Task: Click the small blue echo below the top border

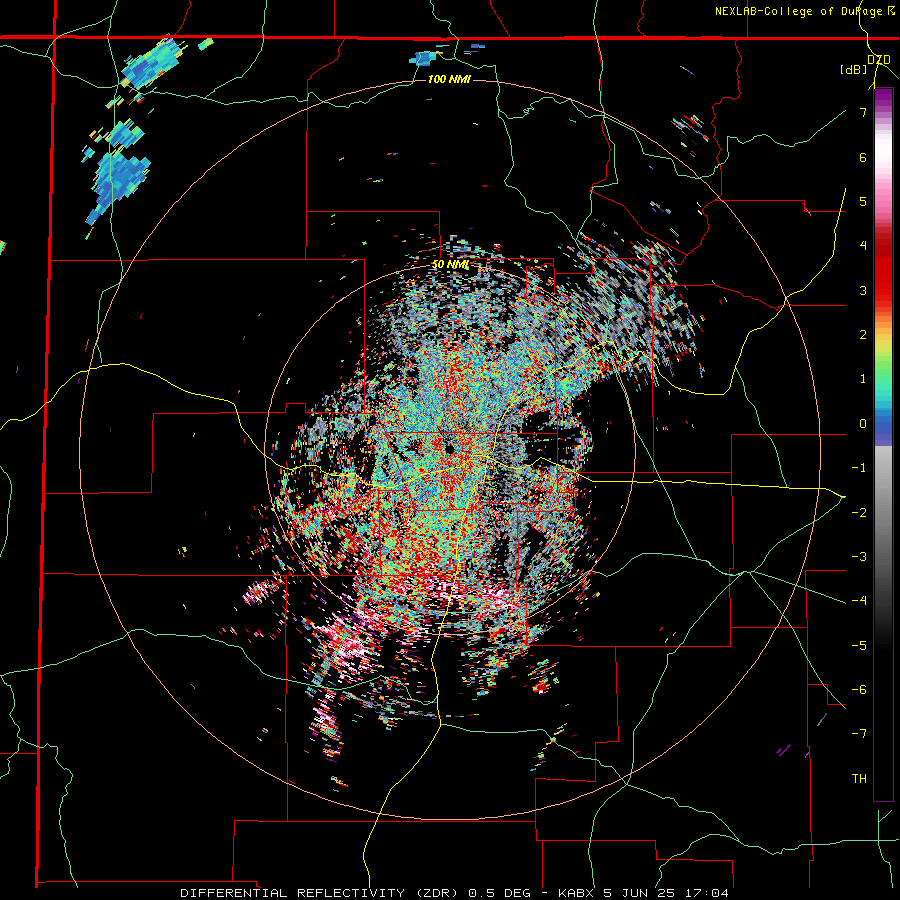Action: [x=424, y=59]
